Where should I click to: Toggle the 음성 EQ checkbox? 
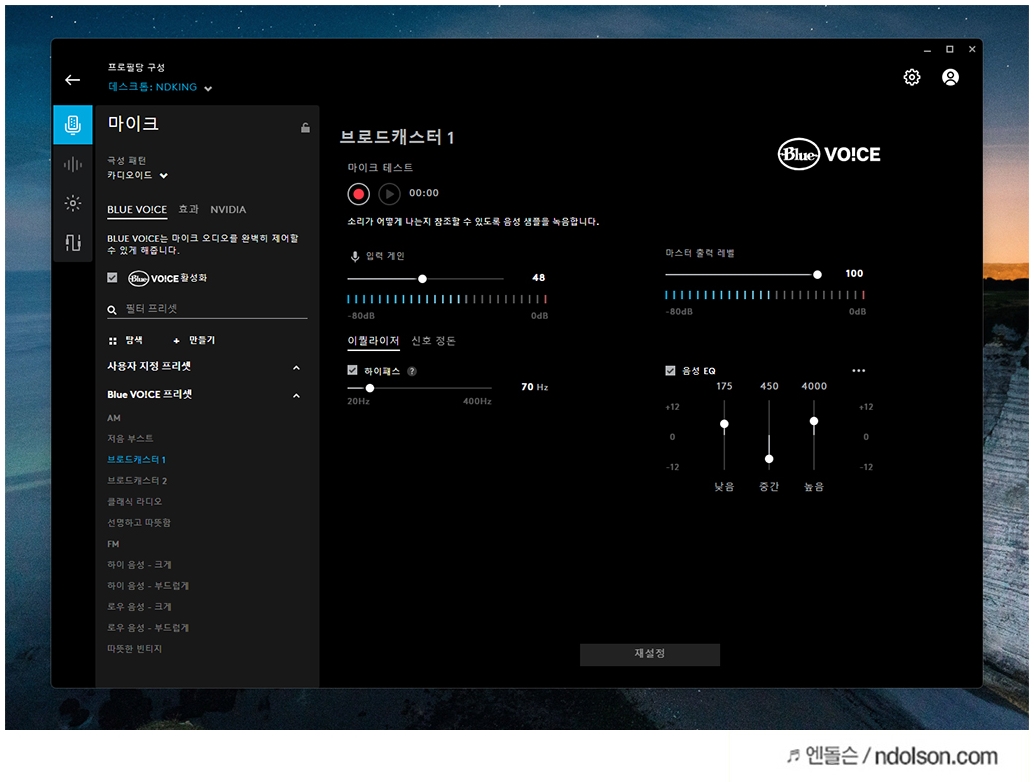point(670,371)
